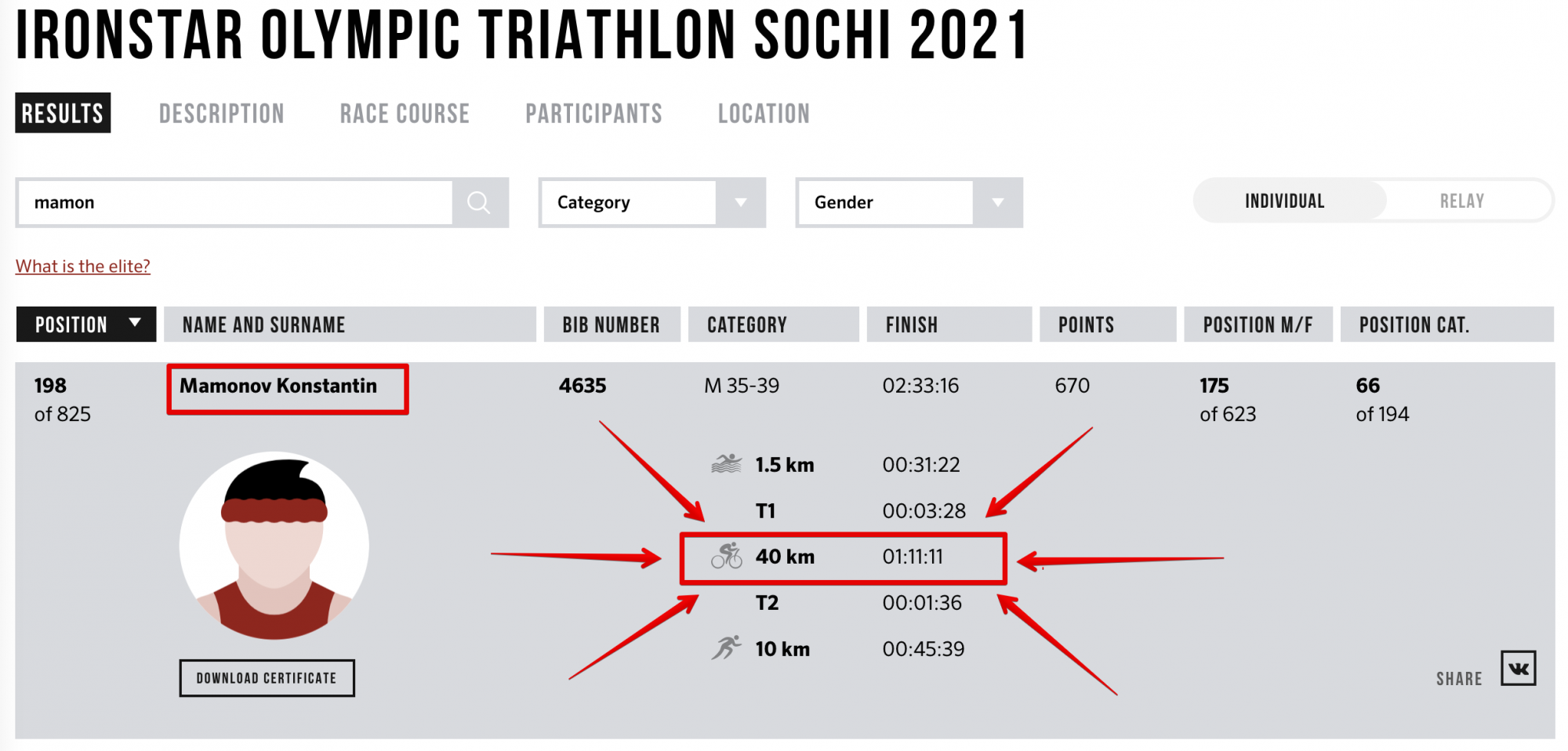Click the name Mamonov Konstantin

pos(278,386)
